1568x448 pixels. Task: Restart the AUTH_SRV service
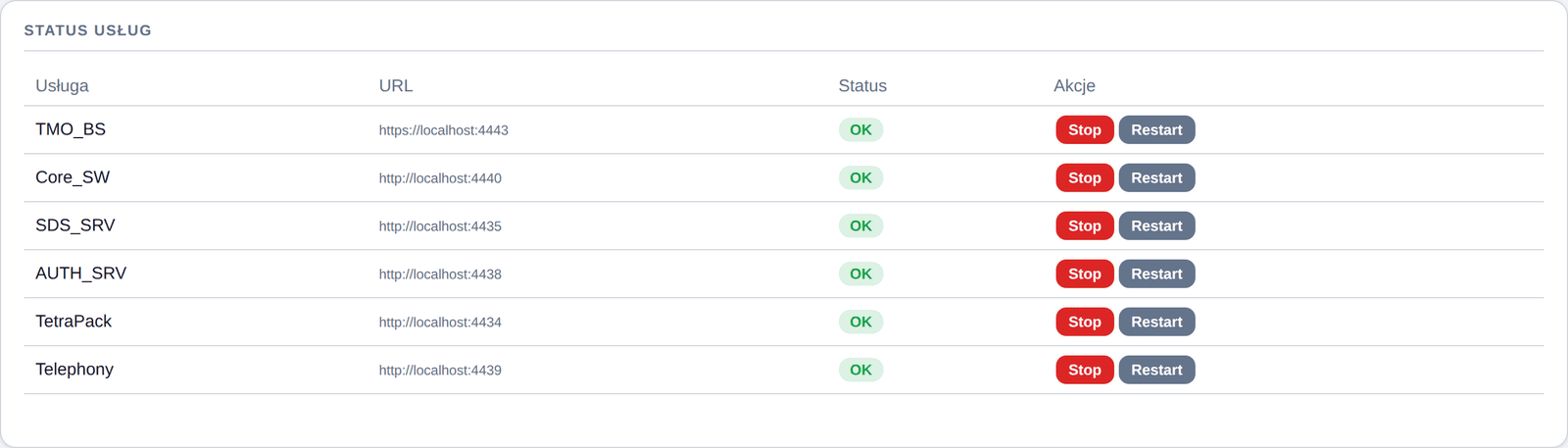[1156, 274]
